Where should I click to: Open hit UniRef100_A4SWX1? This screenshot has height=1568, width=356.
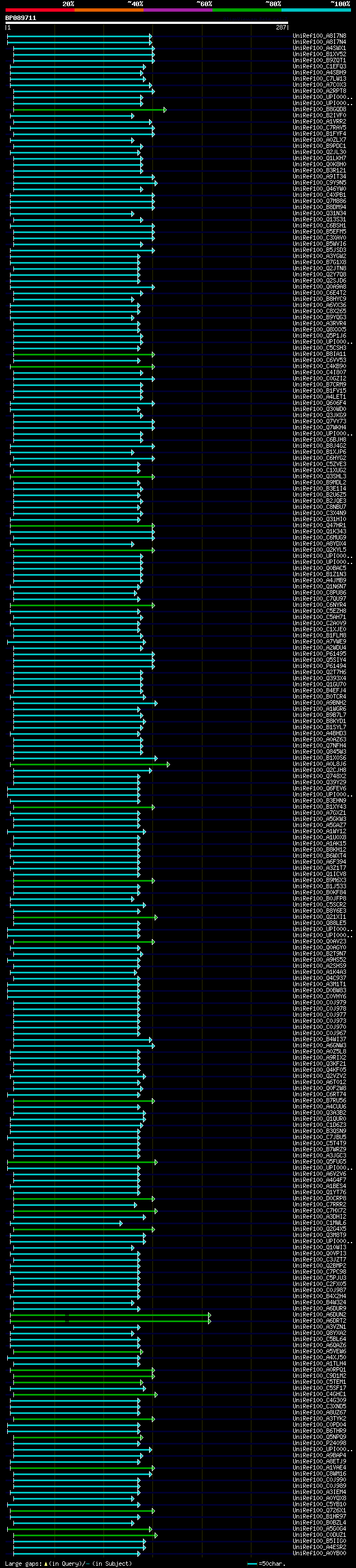coord(319,48)
